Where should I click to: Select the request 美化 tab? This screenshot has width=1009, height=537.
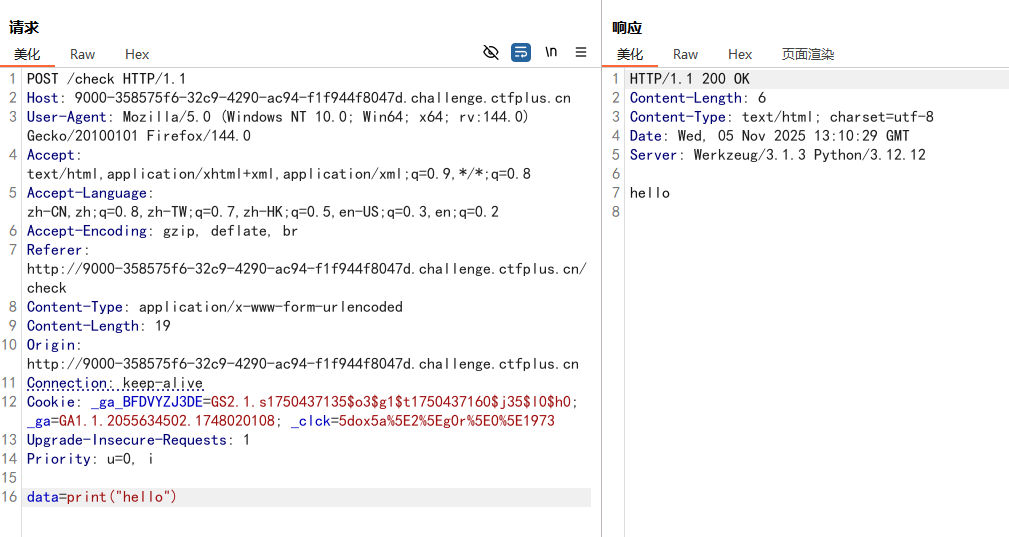tap(27, 54)
